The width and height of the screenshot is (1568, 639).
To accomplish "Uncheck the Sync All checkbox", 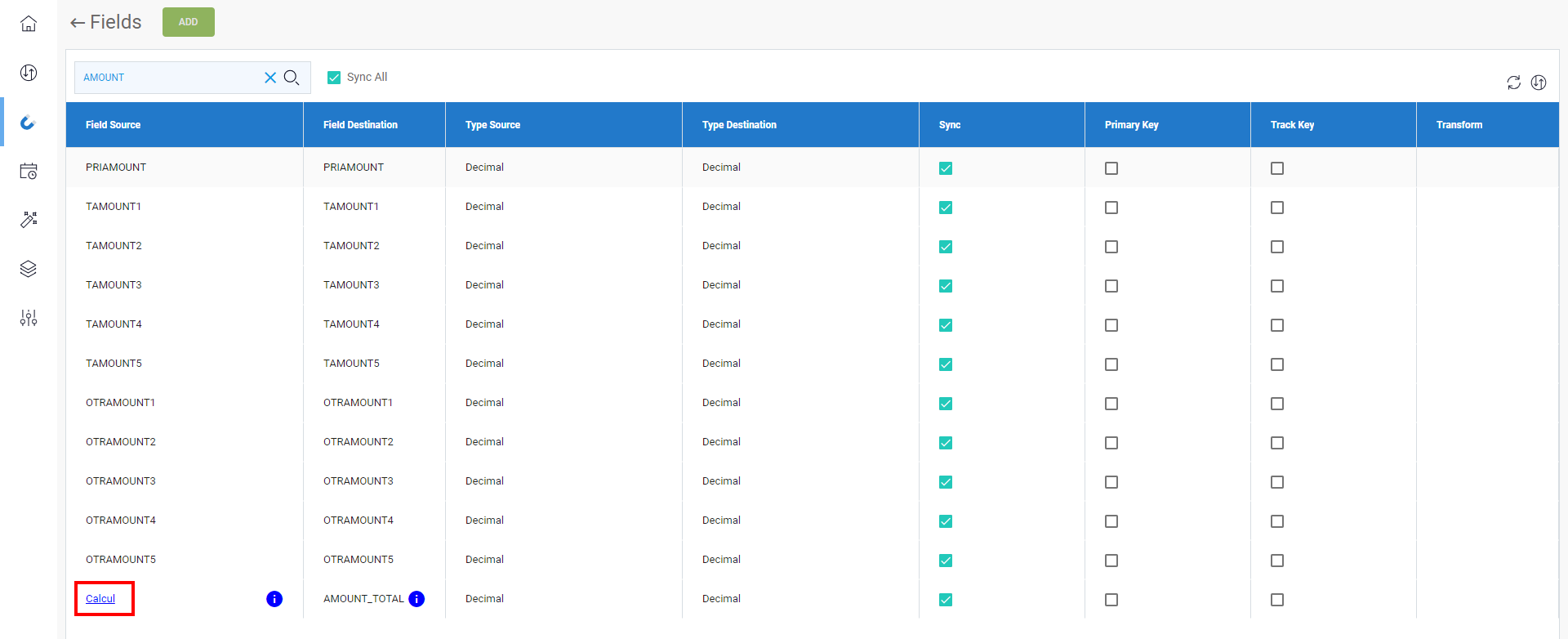I will coord(334,78).
